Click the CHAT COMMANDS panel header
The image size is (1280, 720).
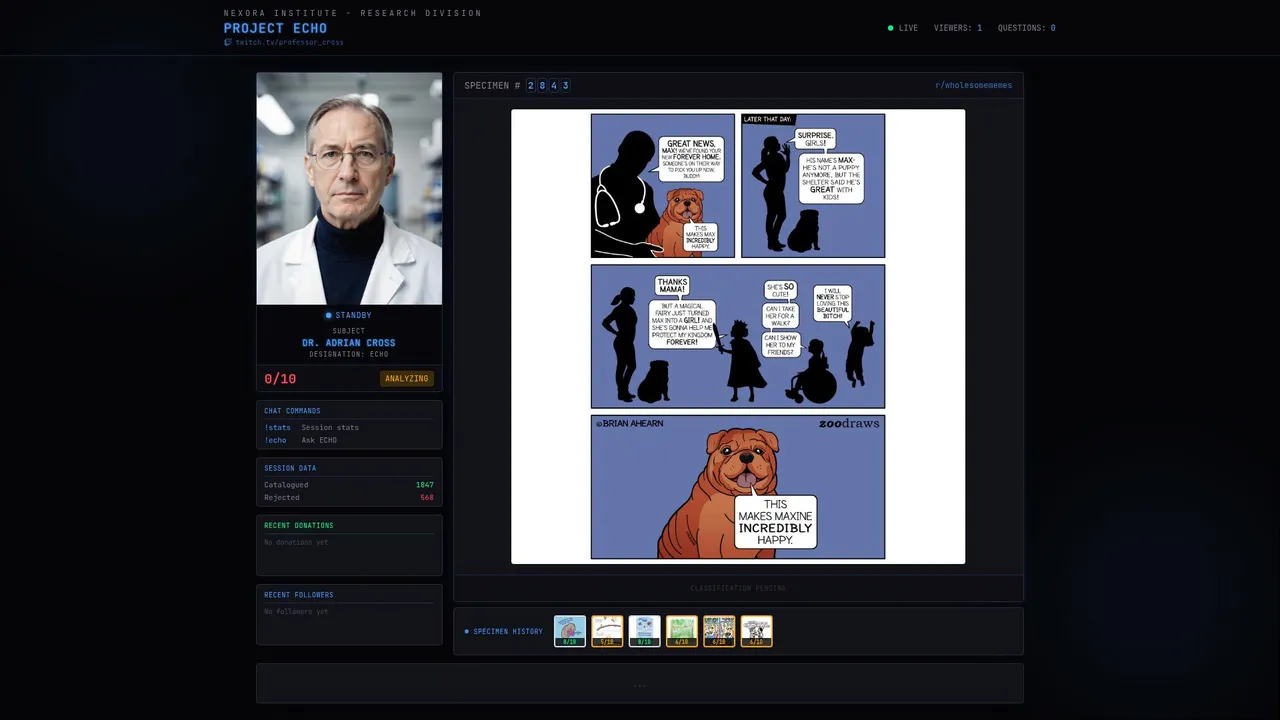[292, 411]
